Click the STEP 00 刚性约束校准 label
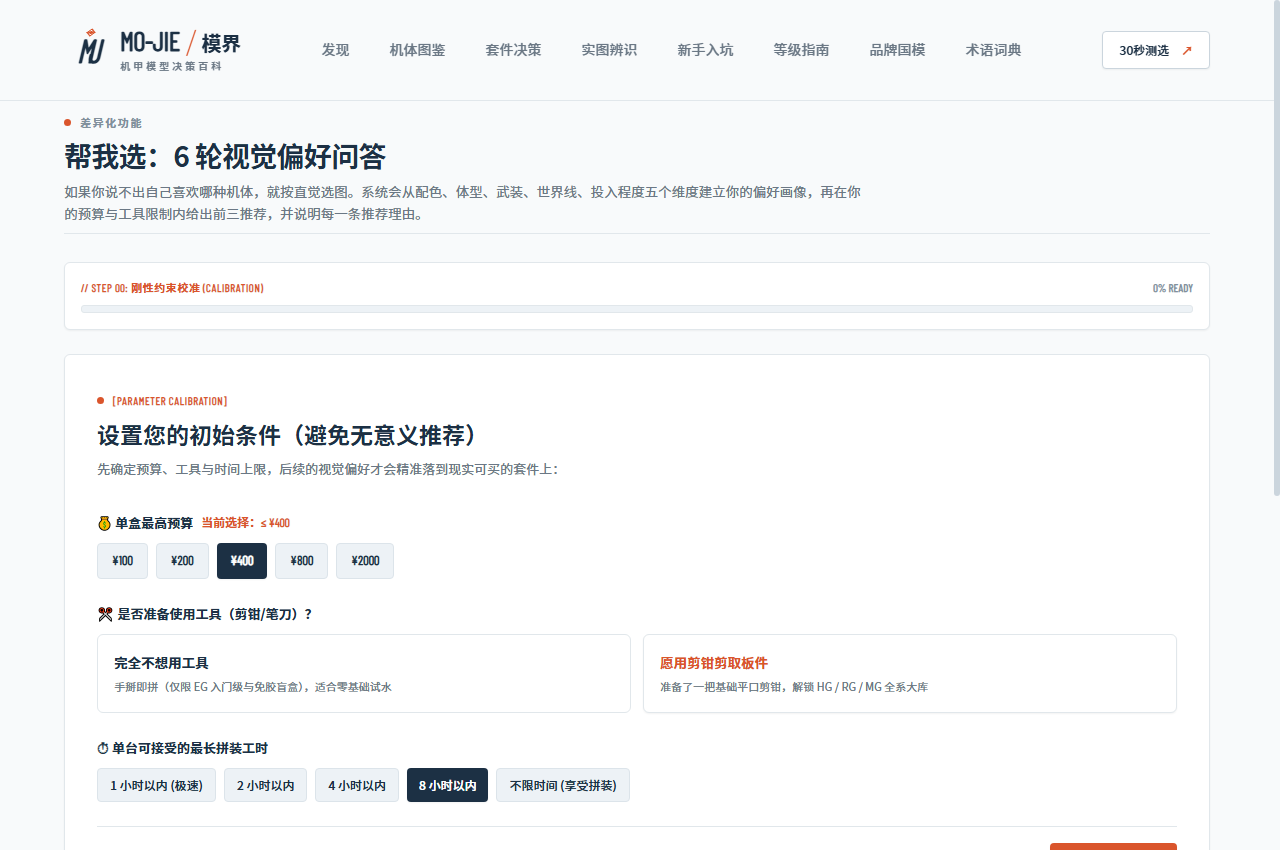Viewport: 1280px width, 850px height. 172,288
